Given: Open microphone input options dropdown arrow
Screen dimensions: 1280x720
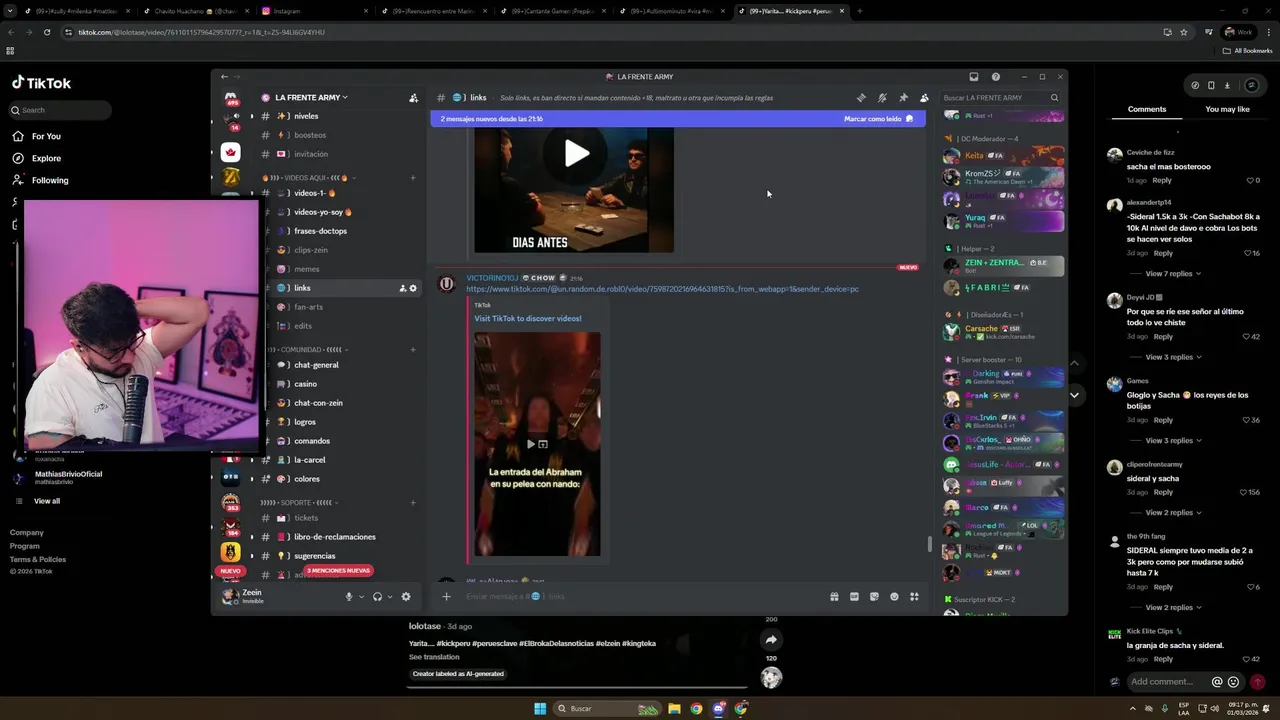Looking at the screenshot, I should tap(361, 597).
